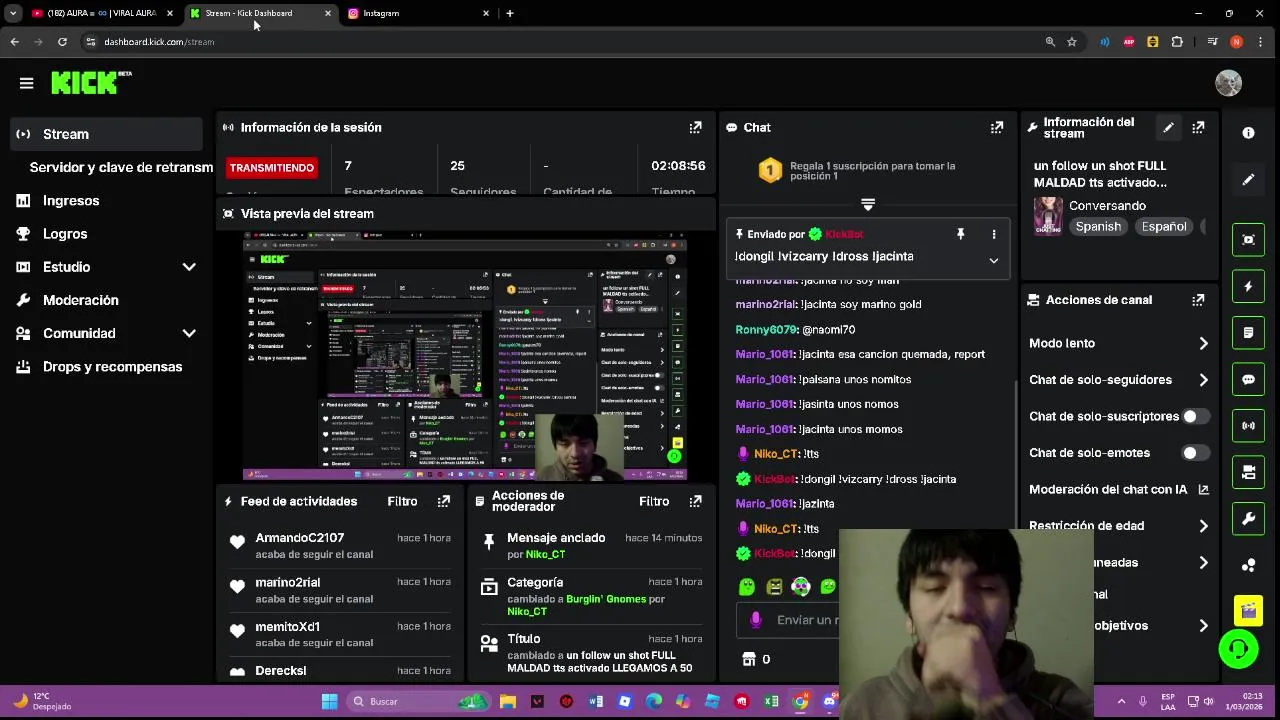This screenshot has height=720, width=1280.
Task: Expand the pinned KickBot message chevron
Action: click(x=993, y=260)
